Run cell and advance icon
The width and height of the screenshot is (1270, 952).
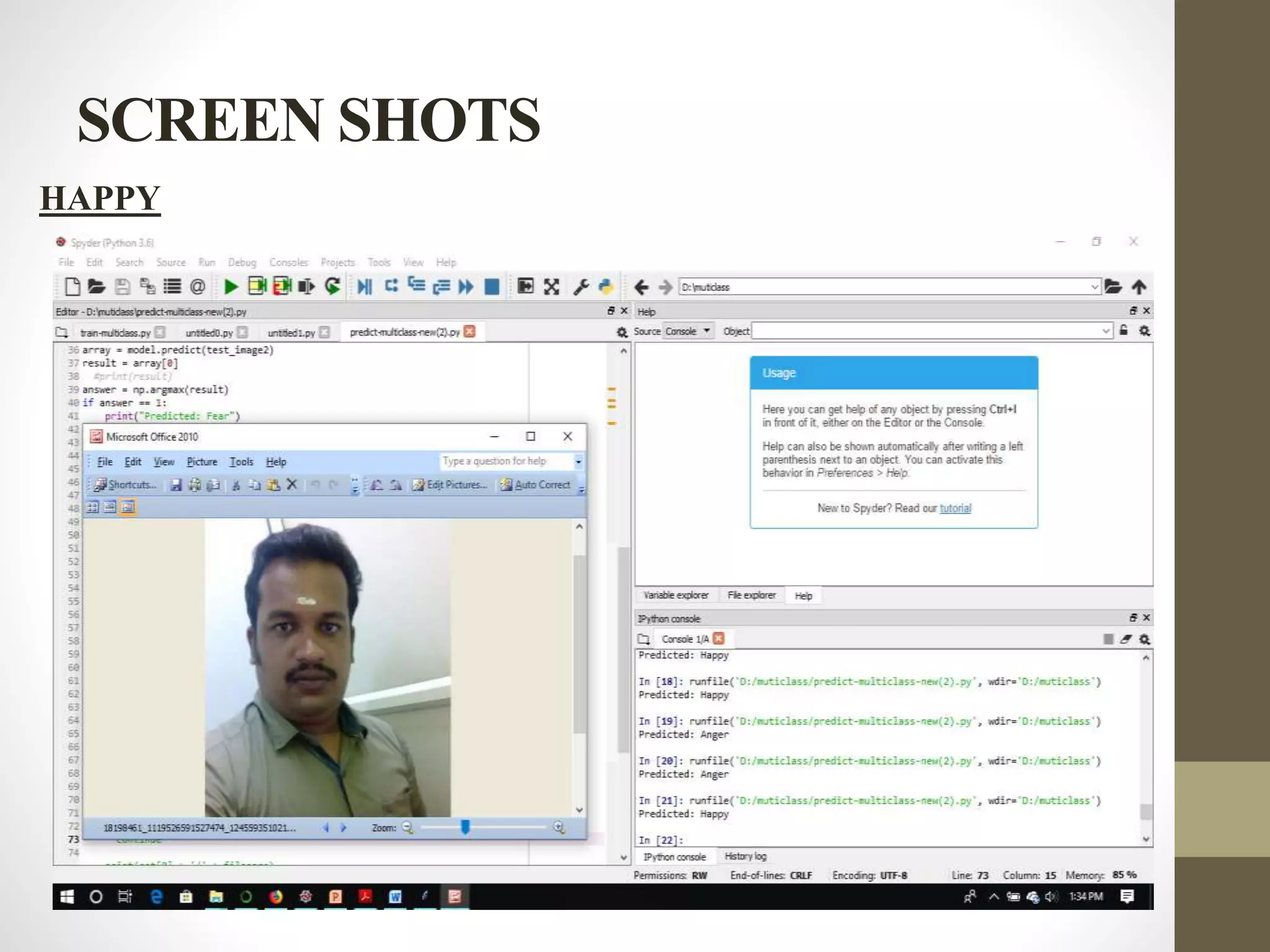[282, 286]
